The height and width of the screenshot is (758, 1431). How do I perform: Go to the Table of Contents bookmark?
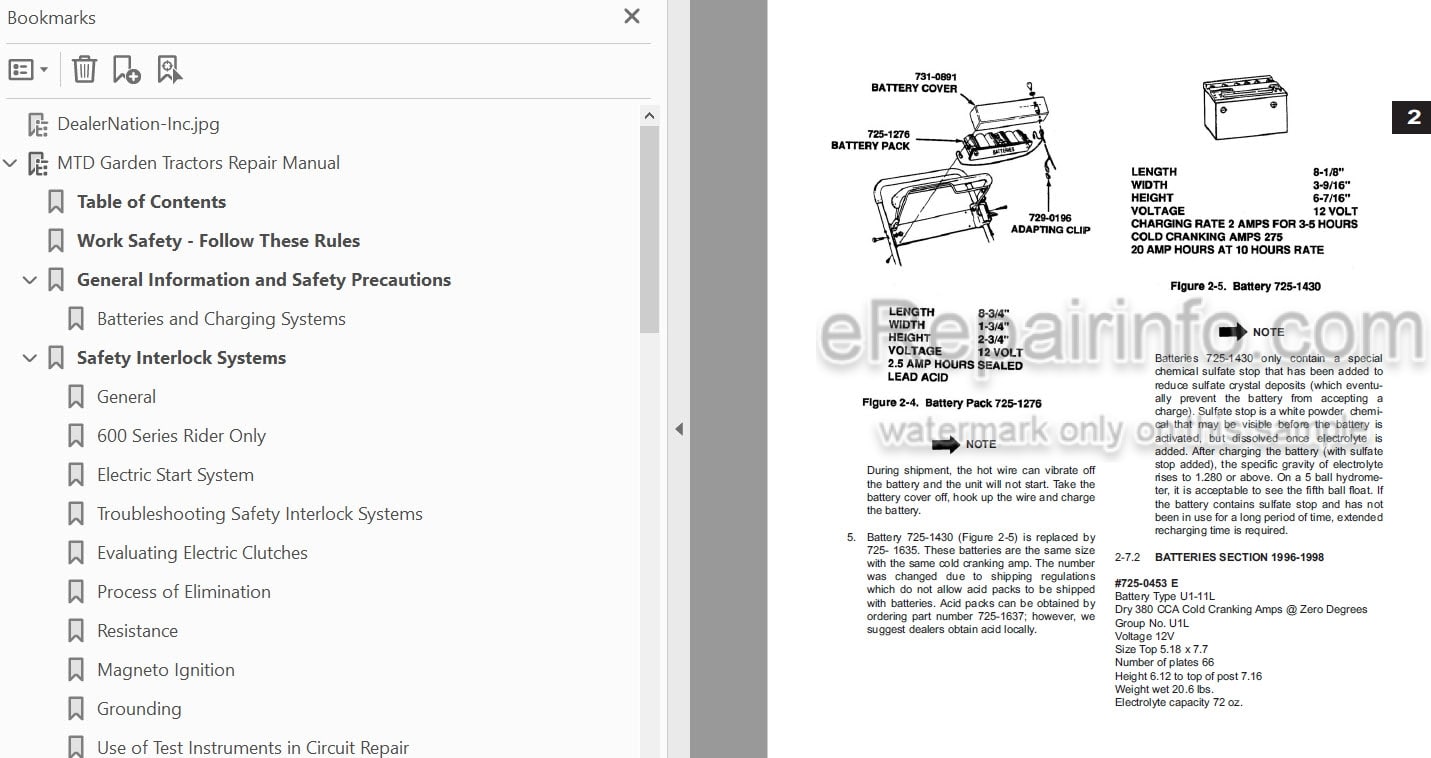point(151,202)
